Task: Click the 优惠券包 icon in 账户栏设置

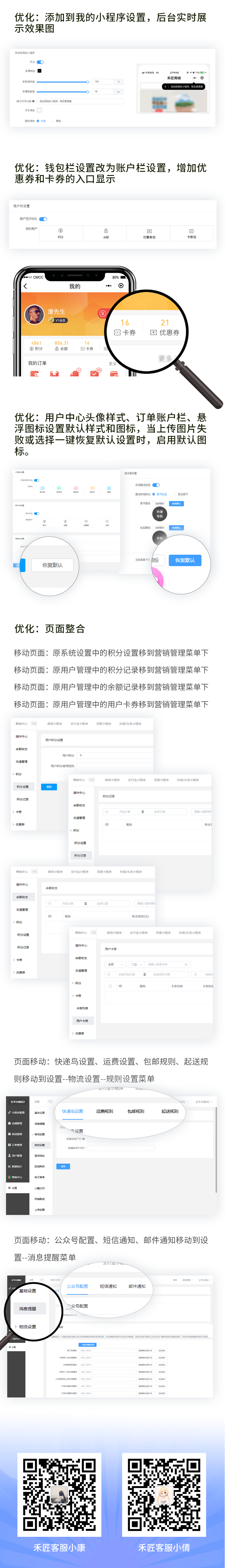Action: click(x=149, y=231)
